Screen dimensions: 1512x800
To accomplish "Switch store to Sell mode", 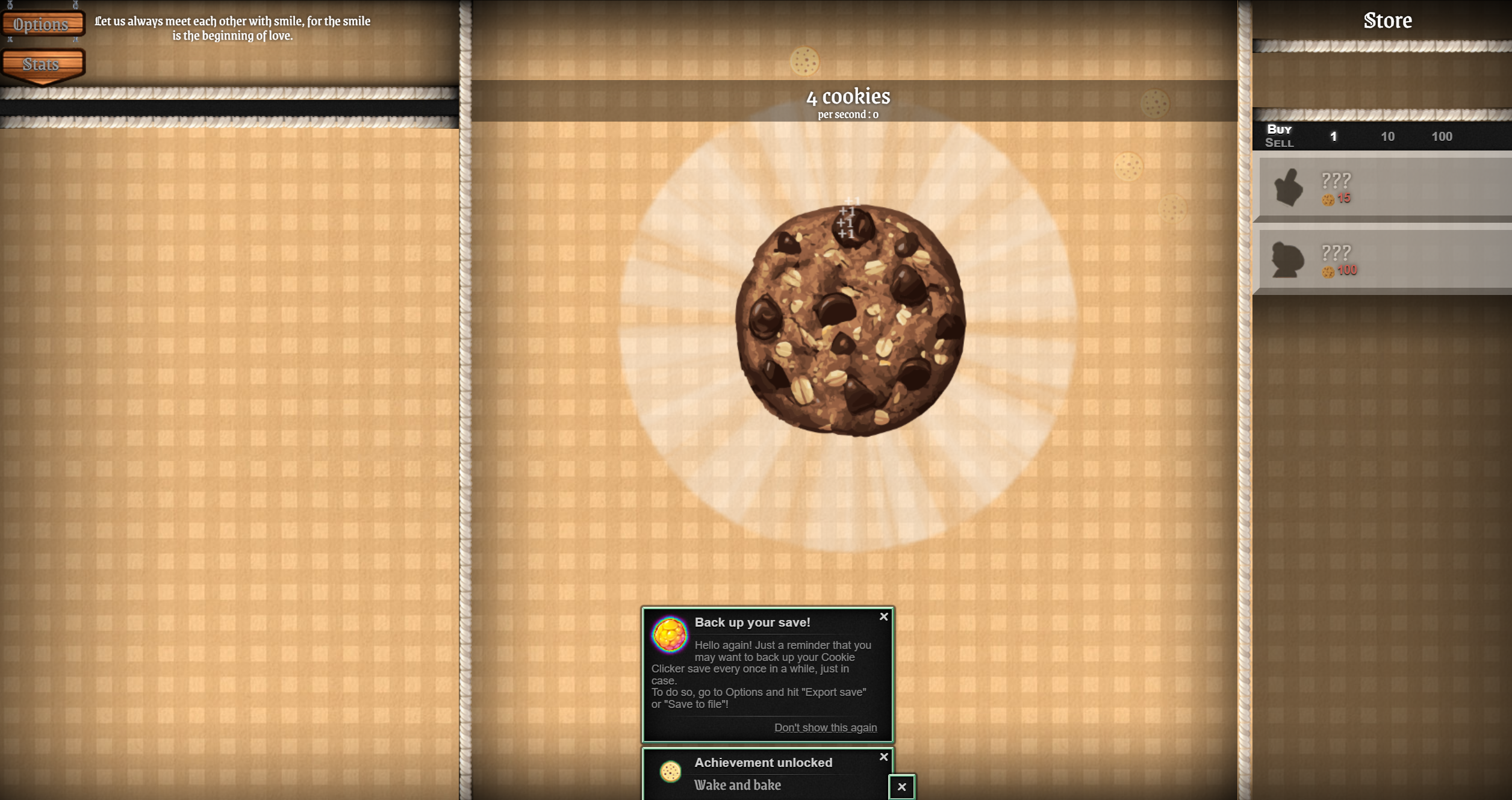I will [x=1279, y=143].
